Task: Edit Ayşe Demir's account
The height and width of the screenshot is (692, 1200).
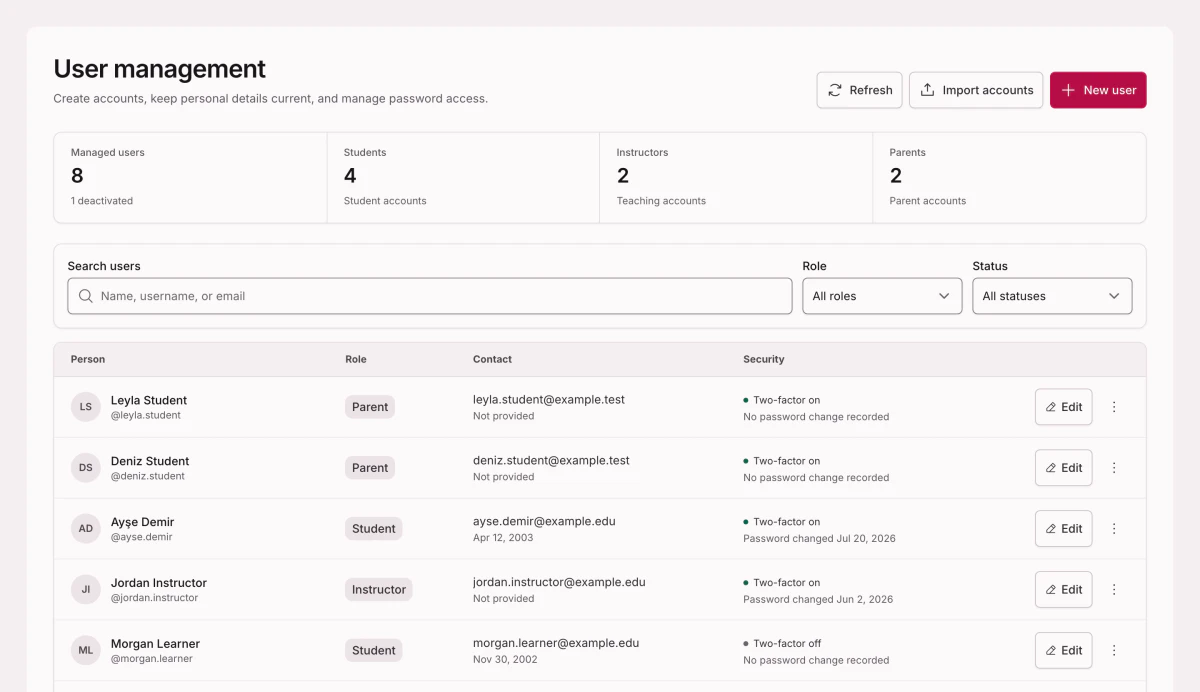Action: [x=1063, y=529]
